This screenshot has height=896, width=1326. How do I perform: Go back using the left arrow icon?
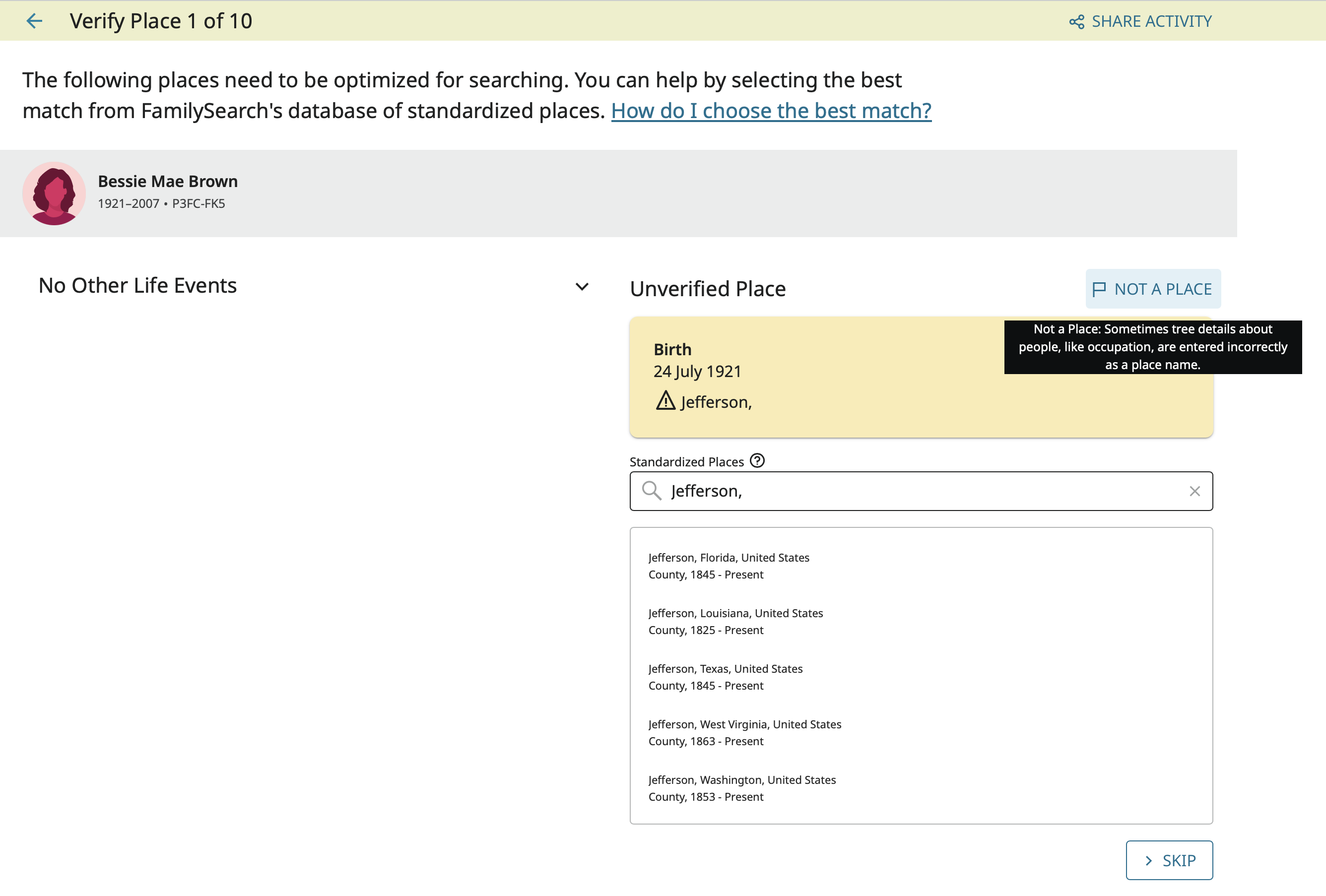34,21
